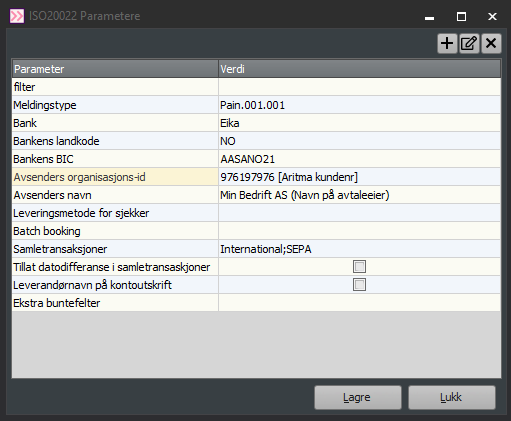The height and width of the screenshot is (421, 511).
Task: Enable Leverandørnavn på kontoutskrift checkbox
Action: click(x=359, y=285)
